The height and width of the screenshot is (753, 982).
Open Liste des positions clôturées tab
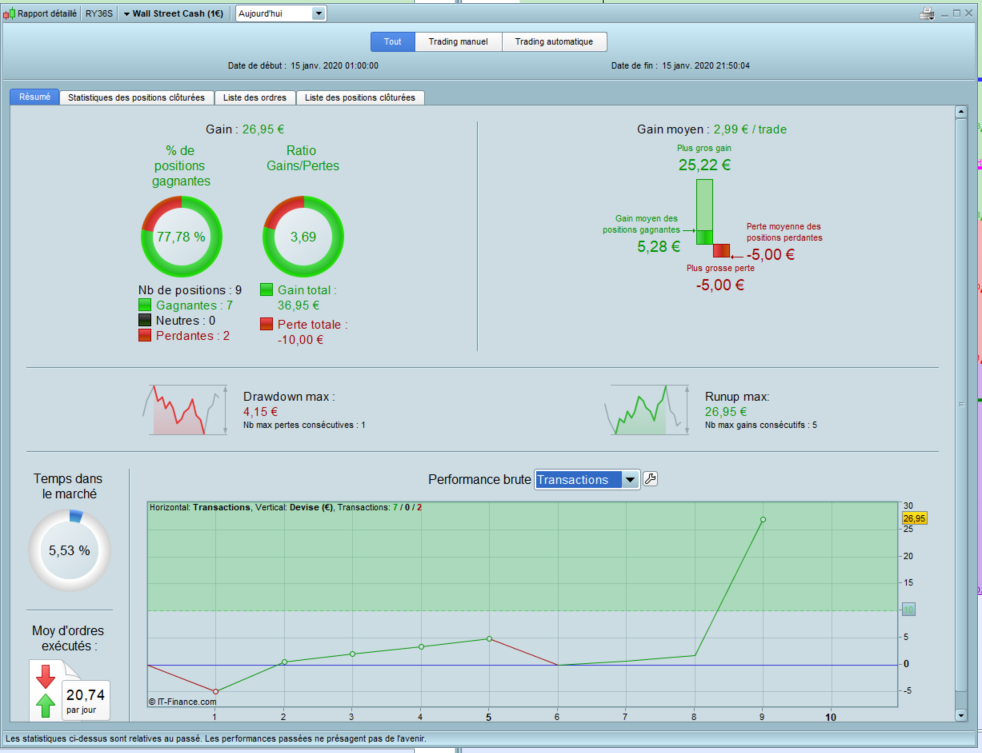click(360, 98)
